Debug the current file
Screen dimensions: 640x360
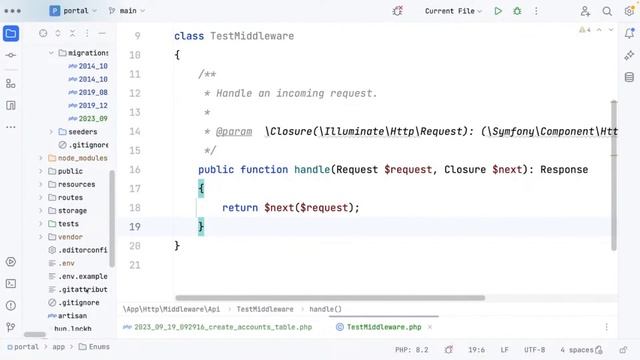click(517, 11)
